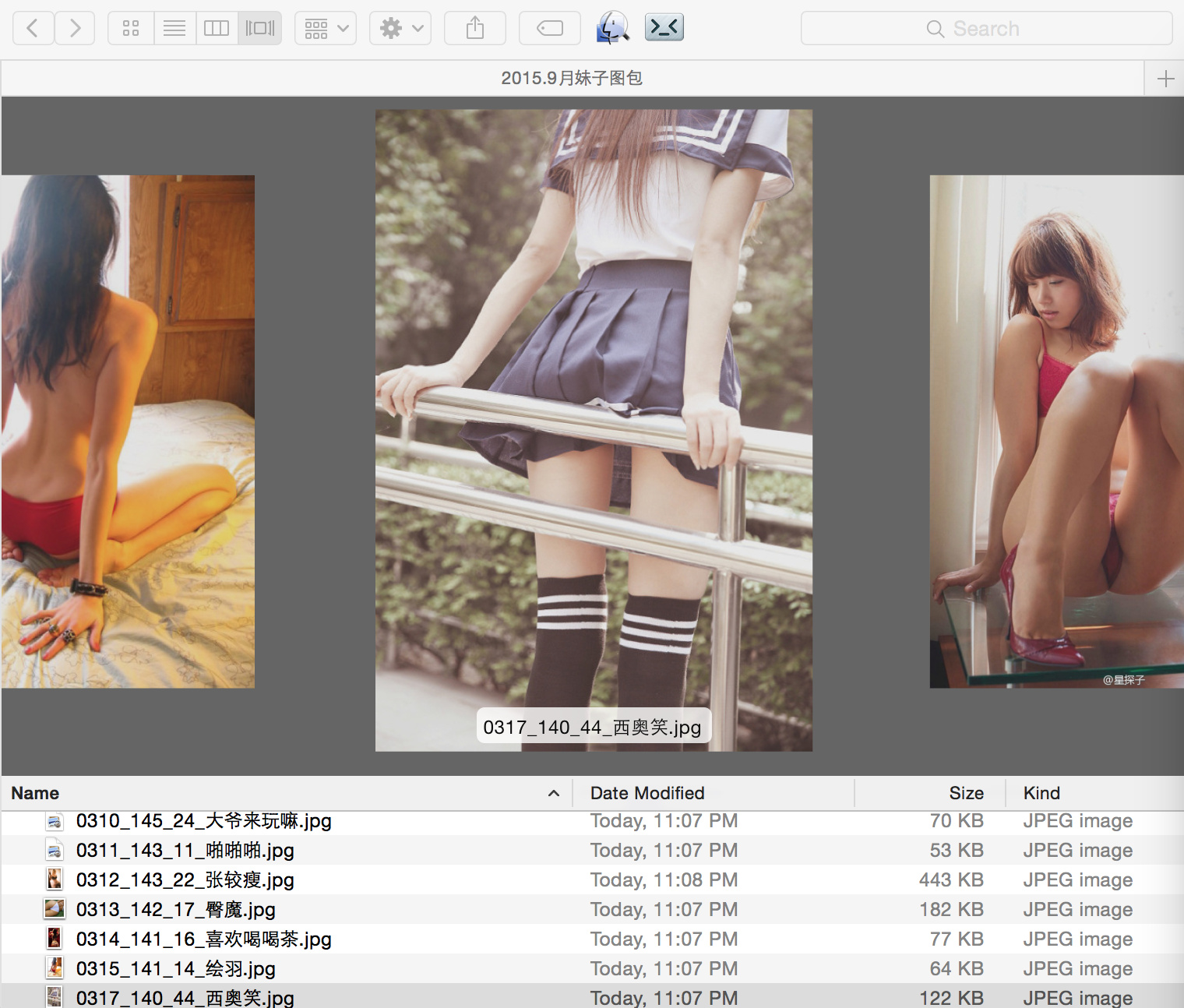
Task: Open the Action gear menu
Action: coord(400,29)
